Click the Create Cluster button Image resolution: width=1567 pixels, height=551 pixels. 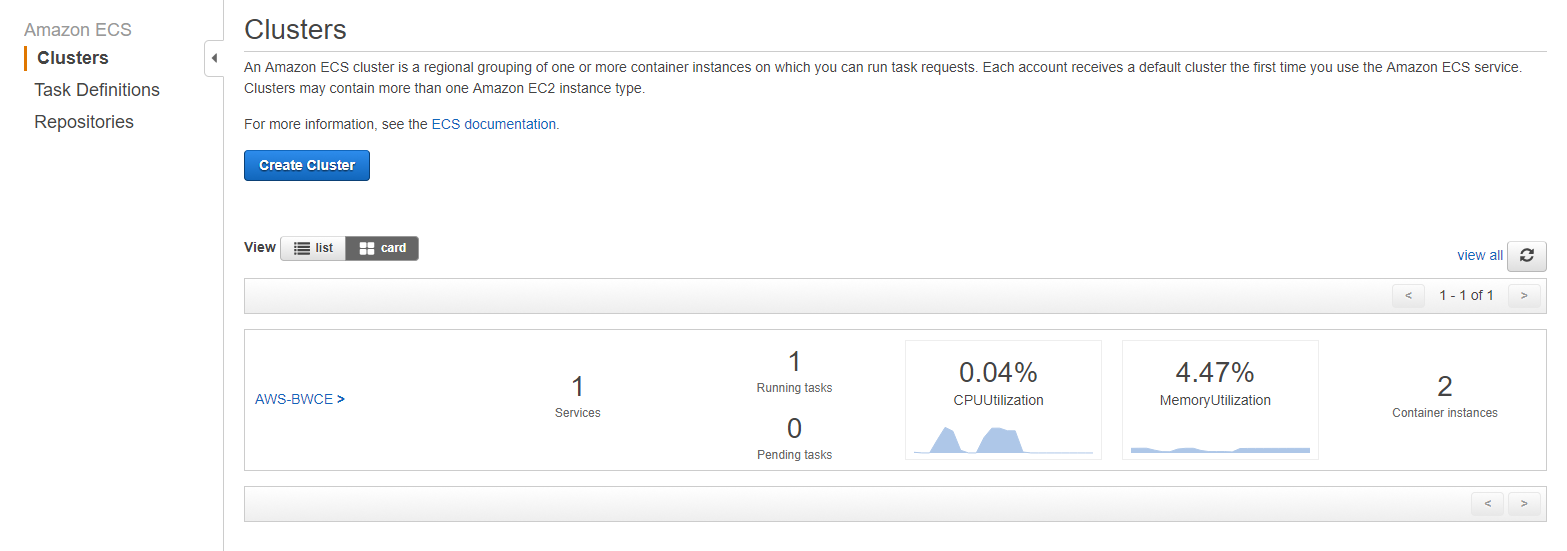307,165
